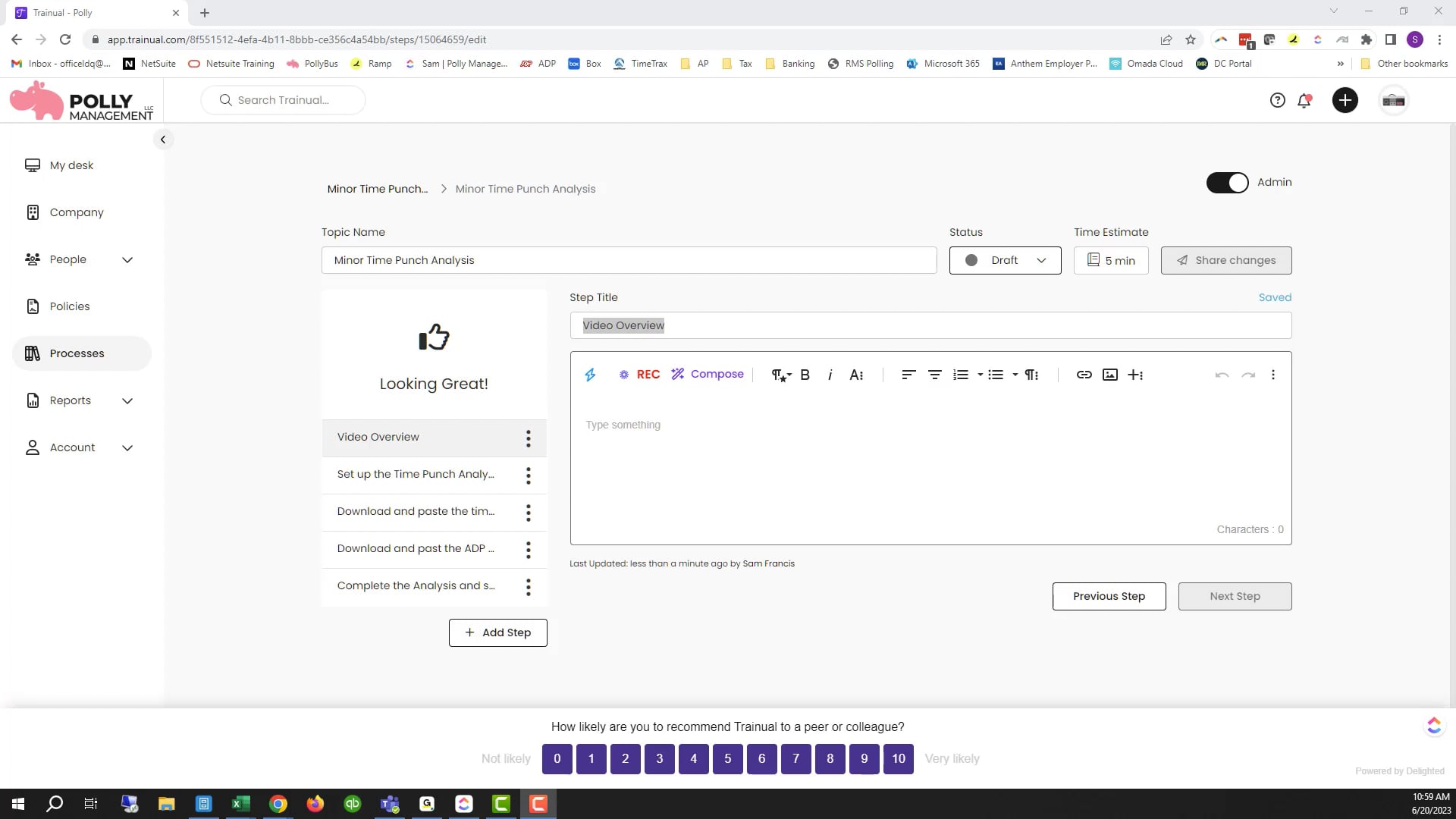The image size is (1456, 819).
Task: Open the Draft status dropdown
Action: point(1006,260)
